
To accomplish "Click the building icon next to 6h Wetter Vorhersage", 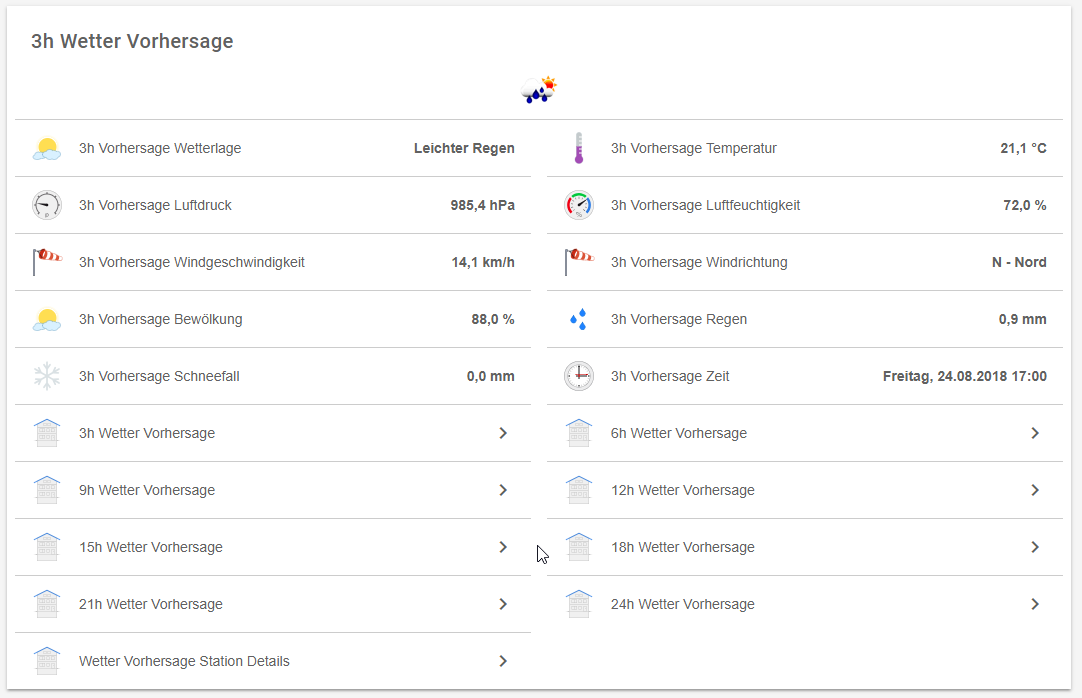I will coord(578,433).
